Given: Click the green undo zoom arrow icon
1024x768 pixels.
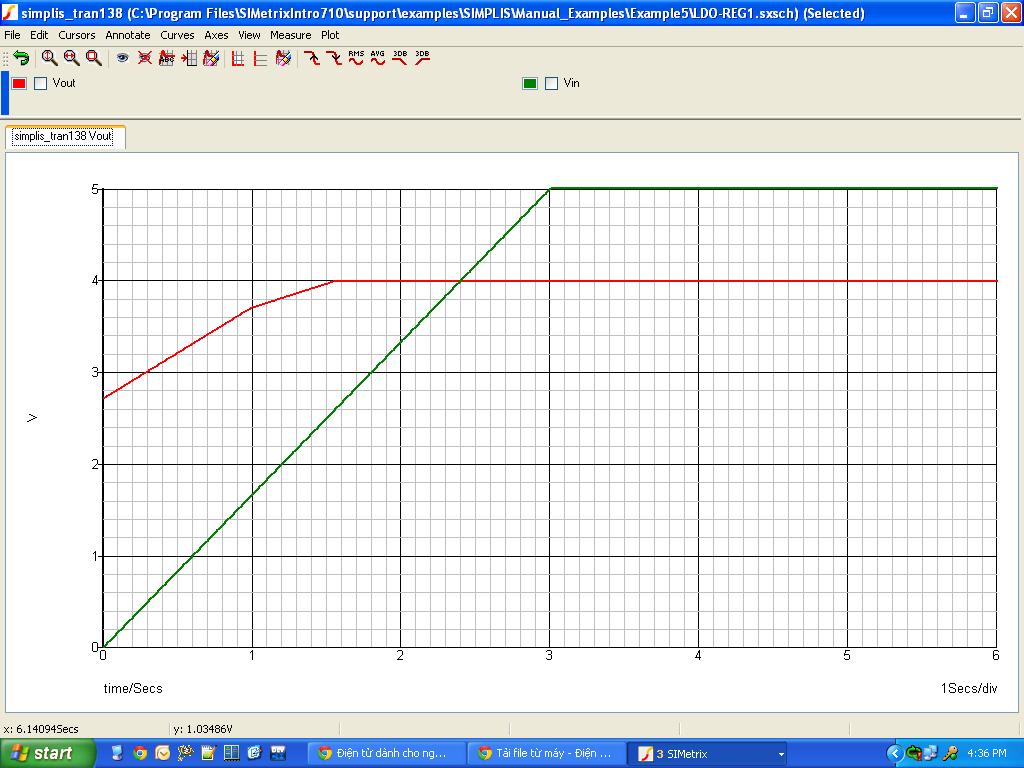Looking at the screenshot, I should click(22, 58).
